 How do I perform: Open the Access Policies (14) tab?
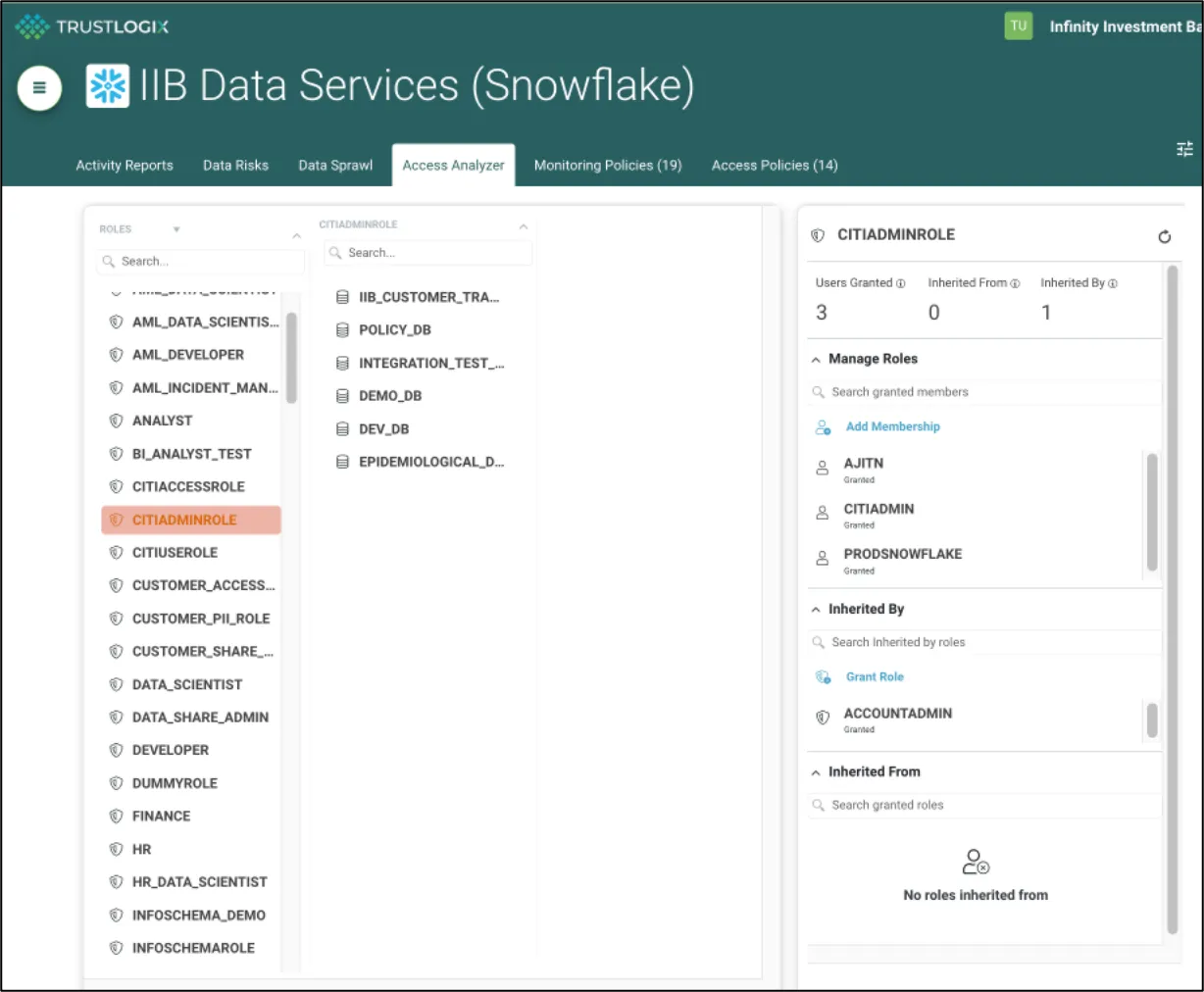(775, 166)
